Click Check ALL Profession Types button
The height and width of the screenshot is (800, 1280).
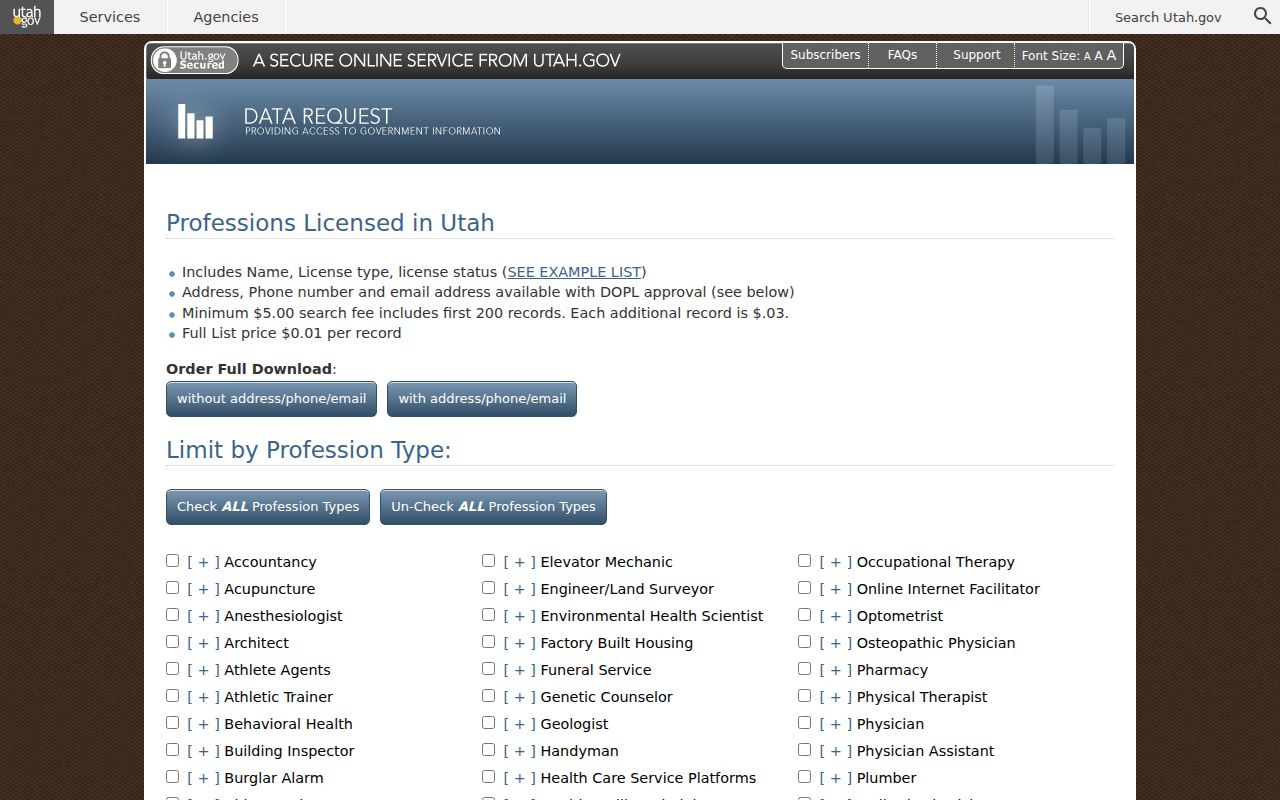pos(268,507)
